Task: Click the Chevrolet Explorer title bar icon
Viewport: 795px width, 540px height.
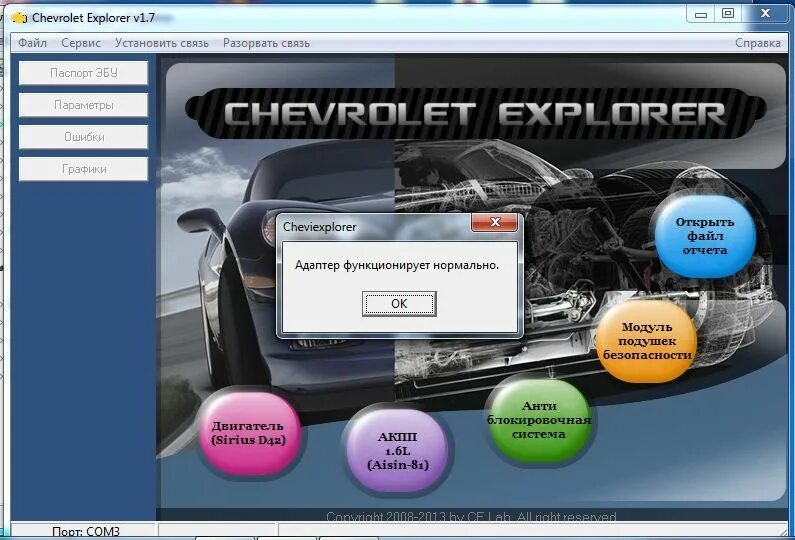Action: (19, 18)
